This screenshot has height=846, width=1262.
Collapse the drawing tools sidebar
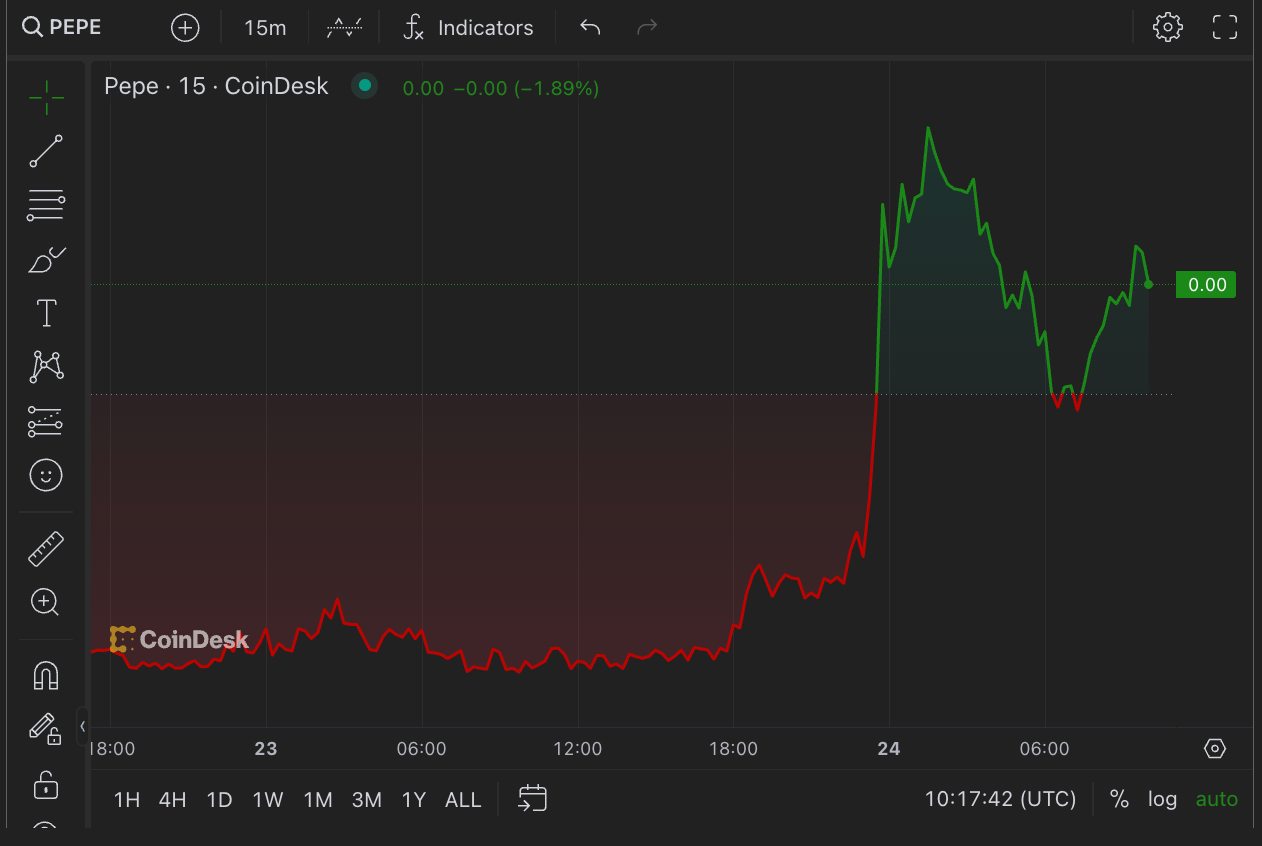click(x=83, y=726)
